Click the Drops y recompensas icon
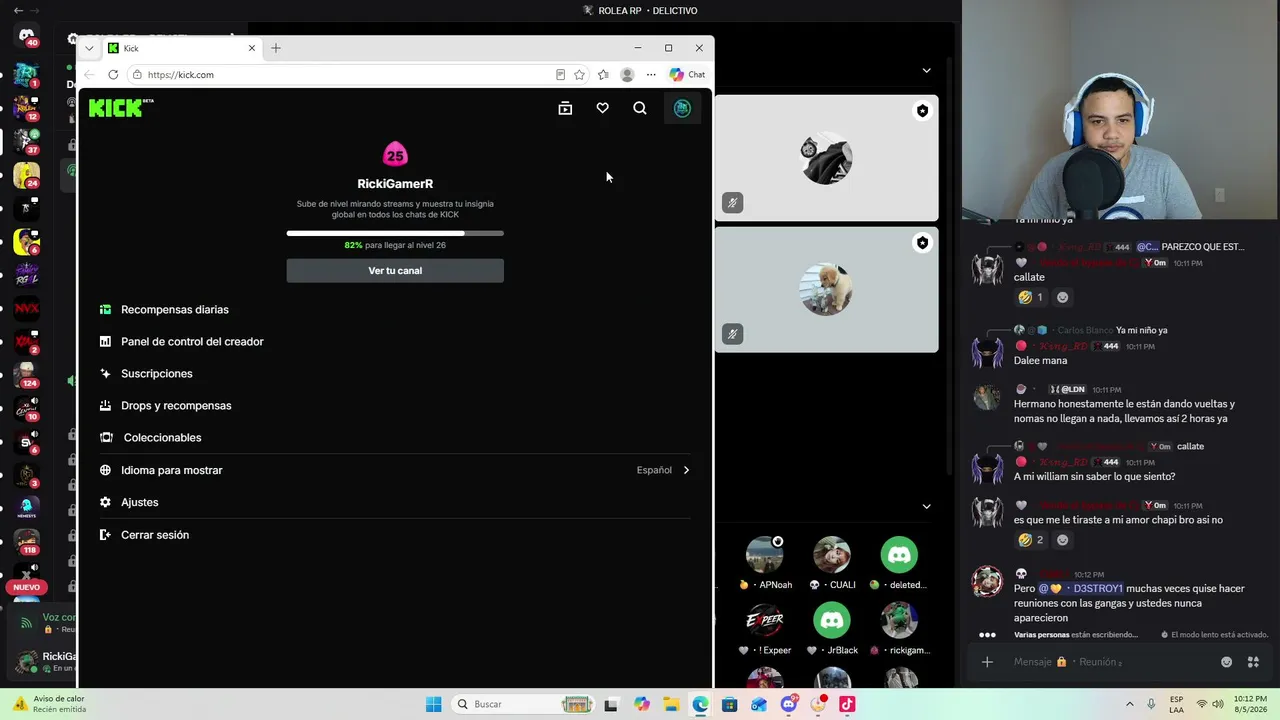The image size is (1280, 720). (105, 406)
